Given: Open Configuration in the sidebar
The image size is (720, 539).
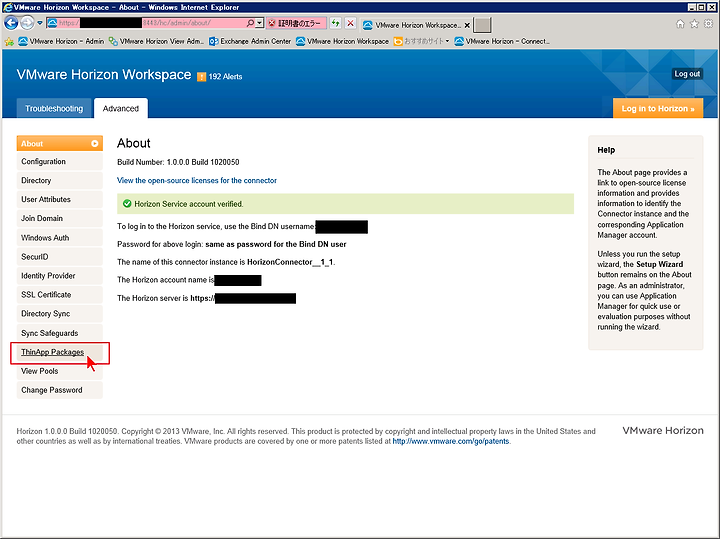Looking at the screenshot, I should coord(60,162).
